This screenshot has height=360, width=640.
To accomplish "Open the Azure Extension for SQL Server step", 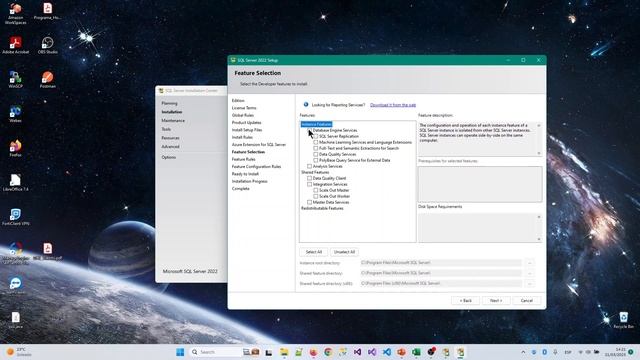I will click(x=259, y=144).
